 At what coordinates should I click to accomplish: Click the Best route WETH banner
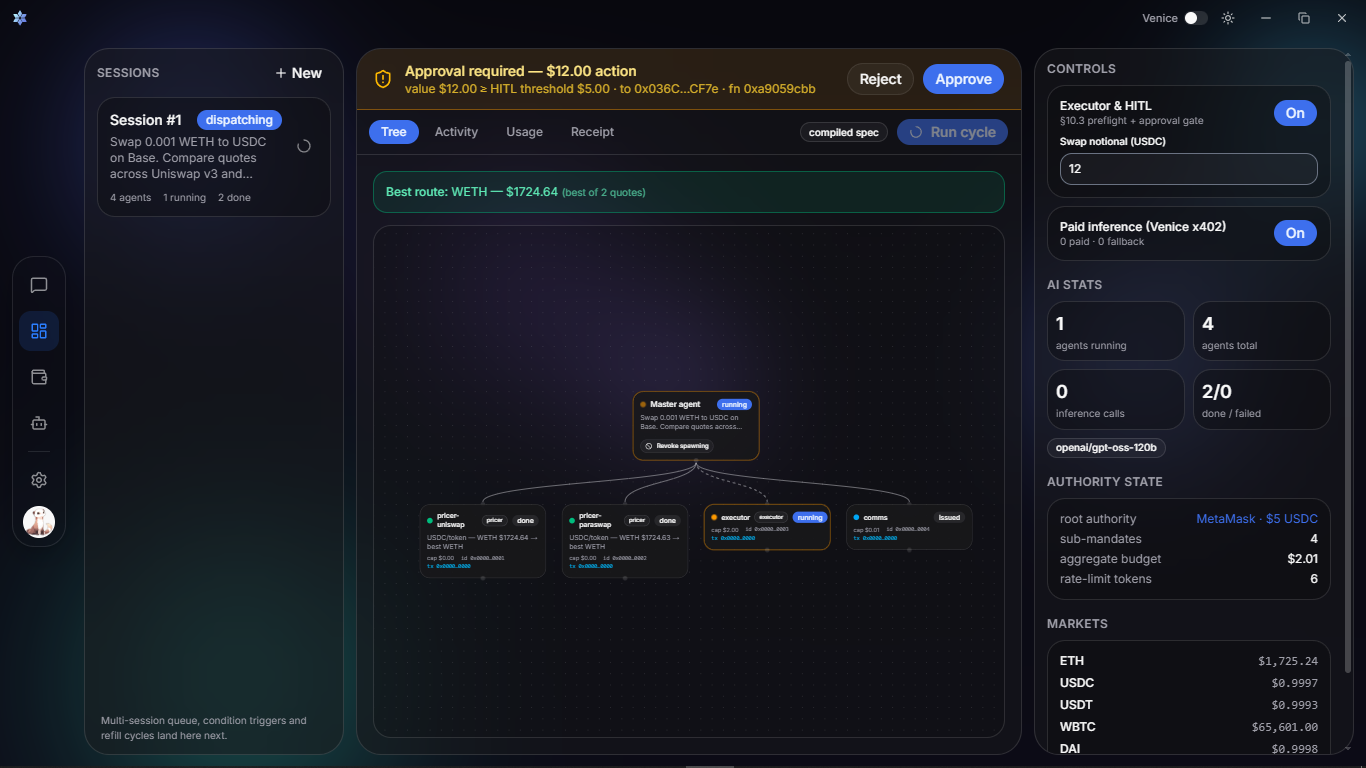(x=689, y=192)
